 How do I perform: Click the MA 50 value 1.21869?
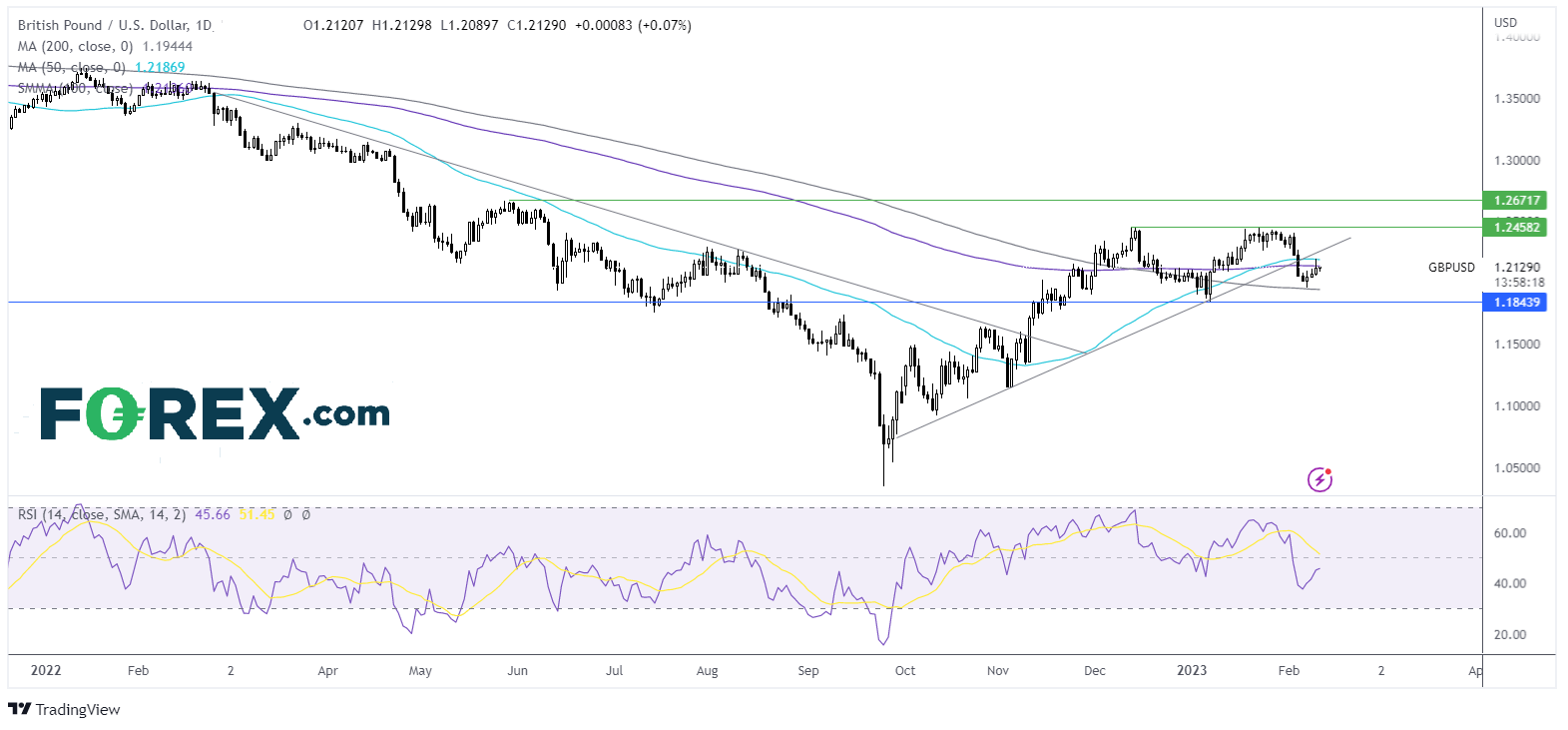[160, 67]
